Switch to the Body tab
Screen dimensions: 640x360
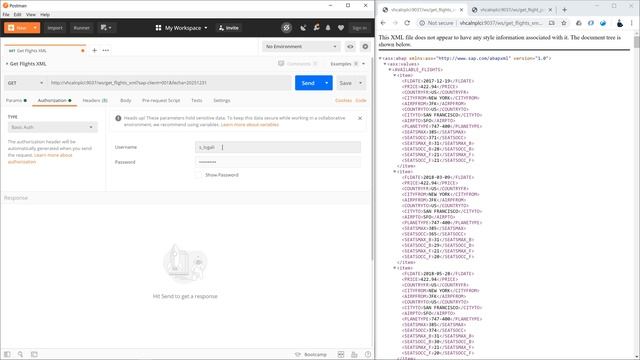(x=126, y=100)
